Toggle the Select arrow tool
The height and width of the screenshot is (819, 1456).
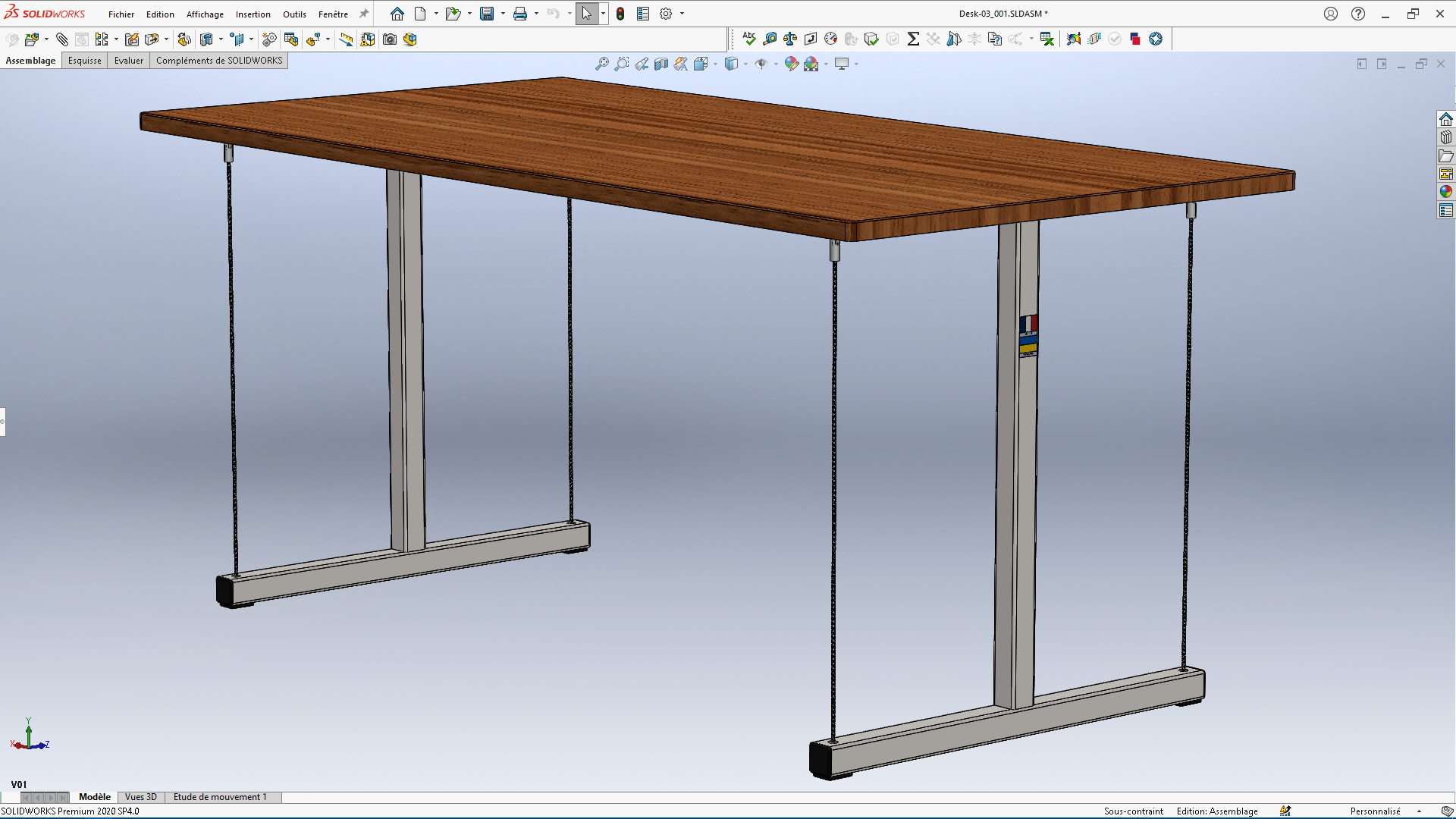coord(586,14)
